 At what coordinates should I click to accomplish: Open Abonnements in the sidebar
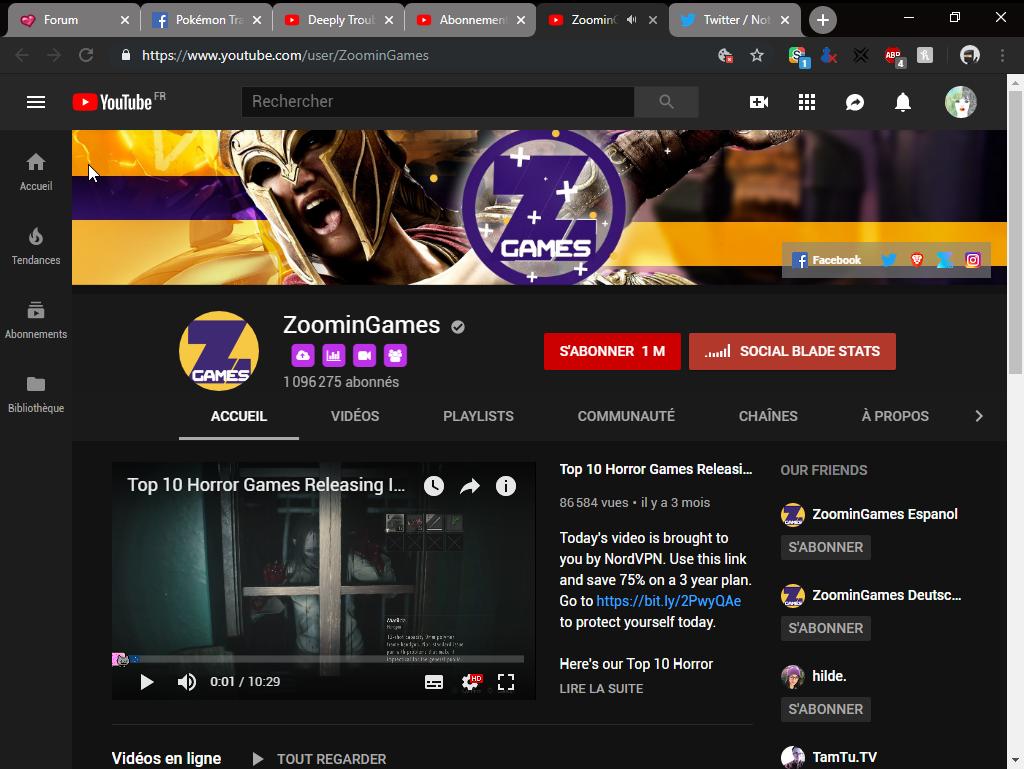pos(36,320)
